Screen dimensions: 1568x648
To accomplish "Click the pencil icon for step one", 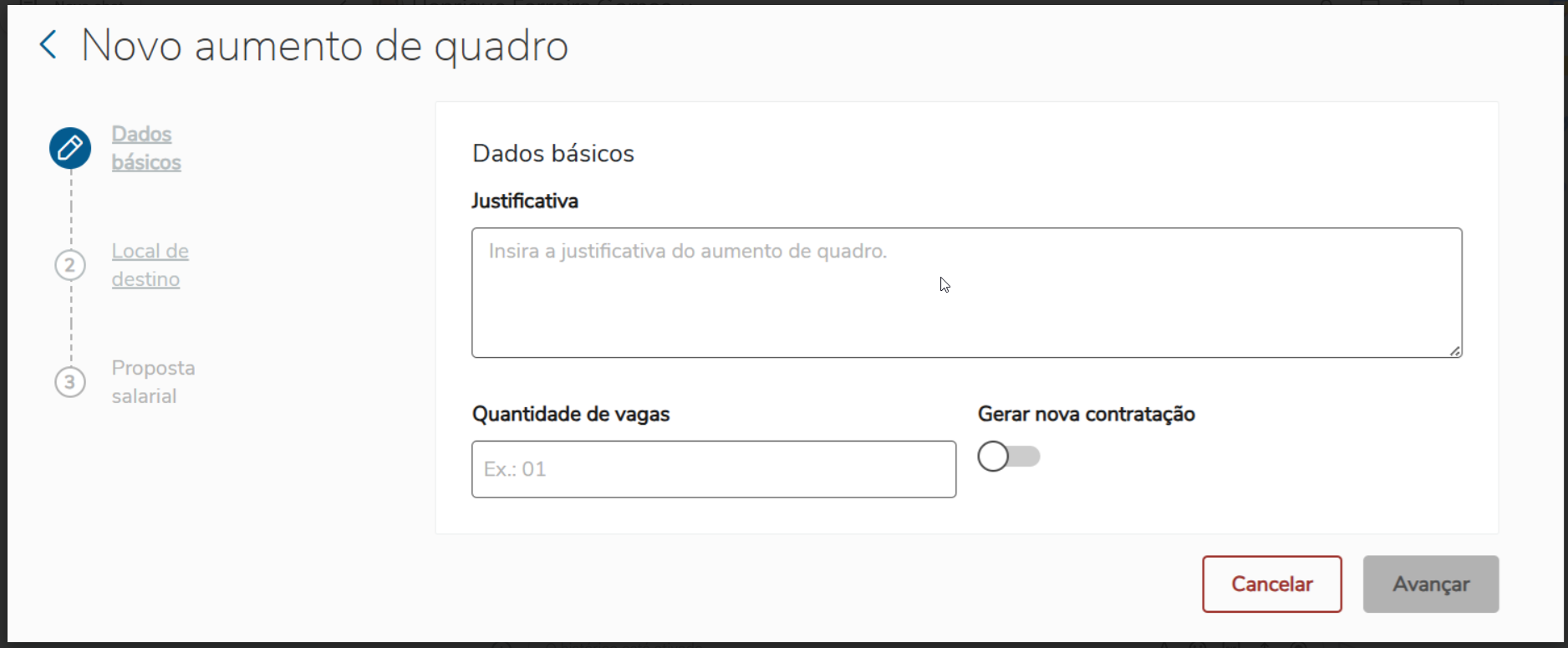I will point(70,148).
